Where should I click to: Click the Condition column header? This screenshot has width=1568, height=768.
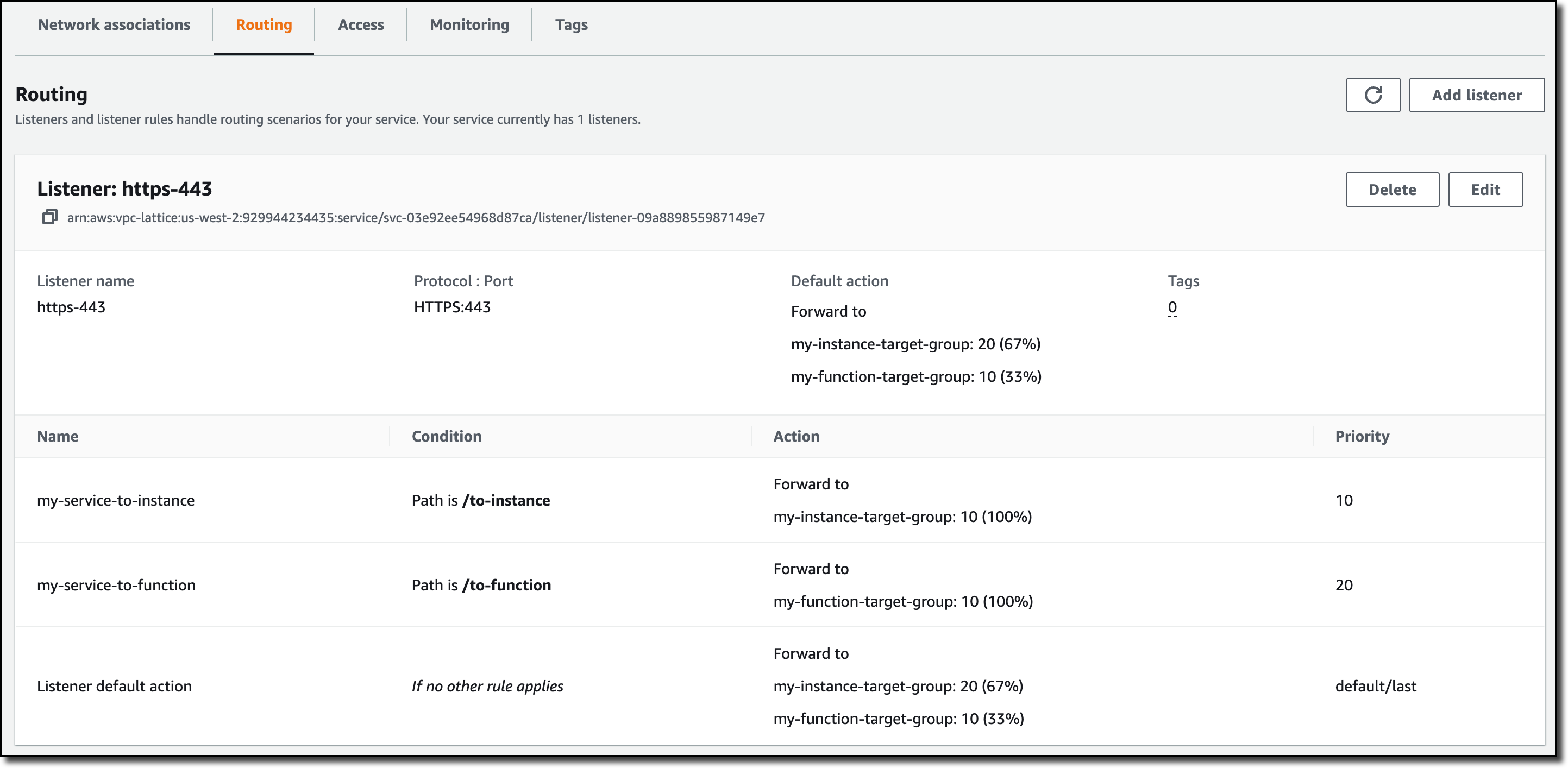click(x=446, y=436)
